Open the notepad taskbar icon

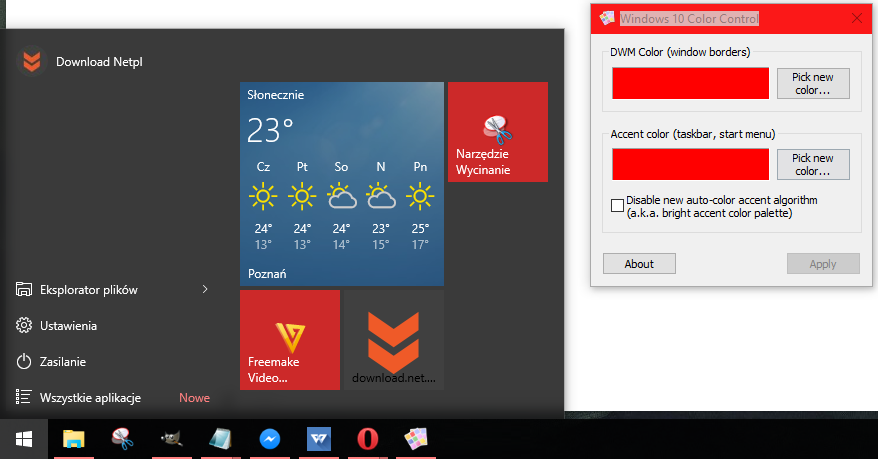[220, 439]
